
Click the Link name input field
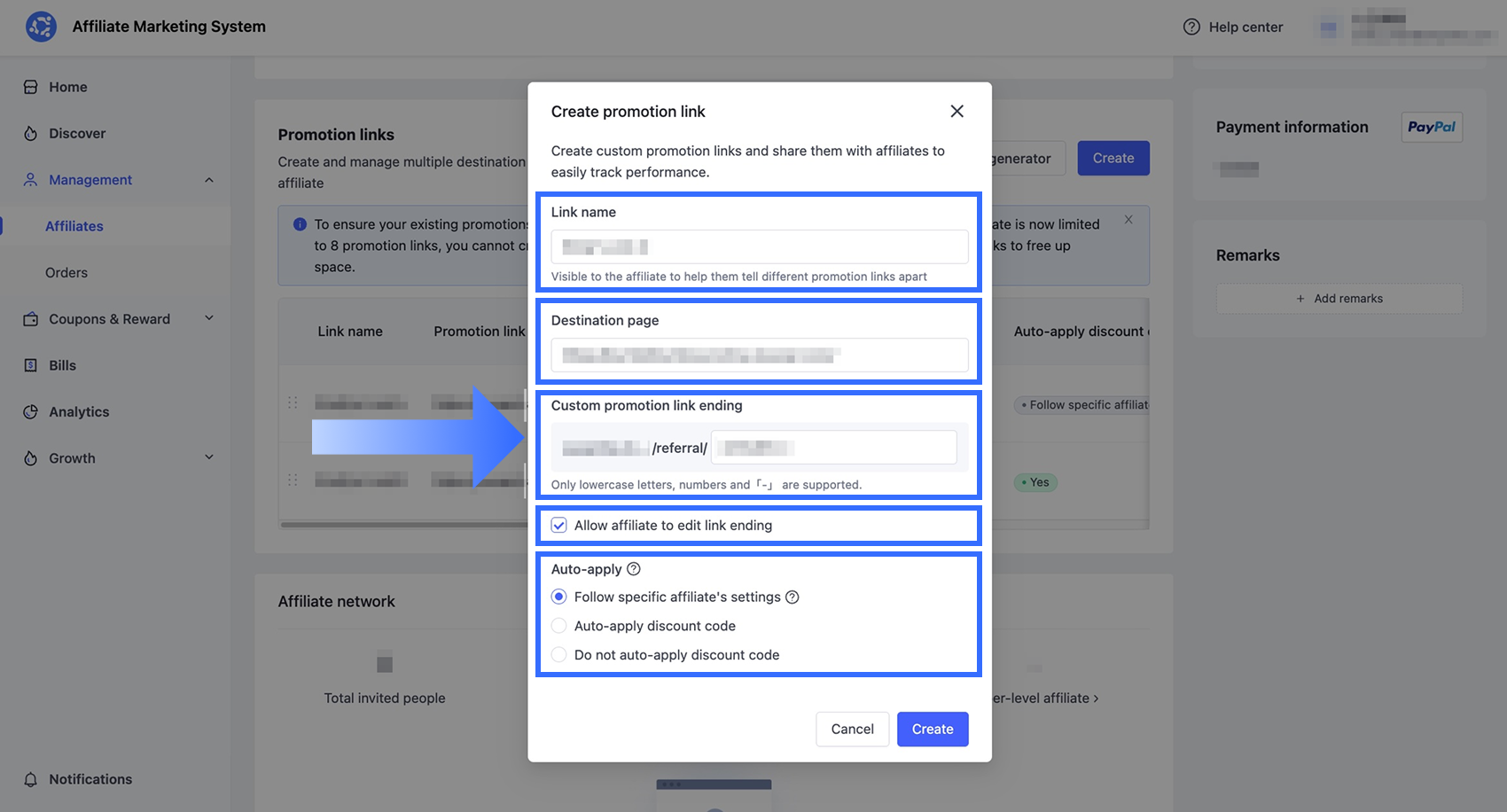point(760,246)
